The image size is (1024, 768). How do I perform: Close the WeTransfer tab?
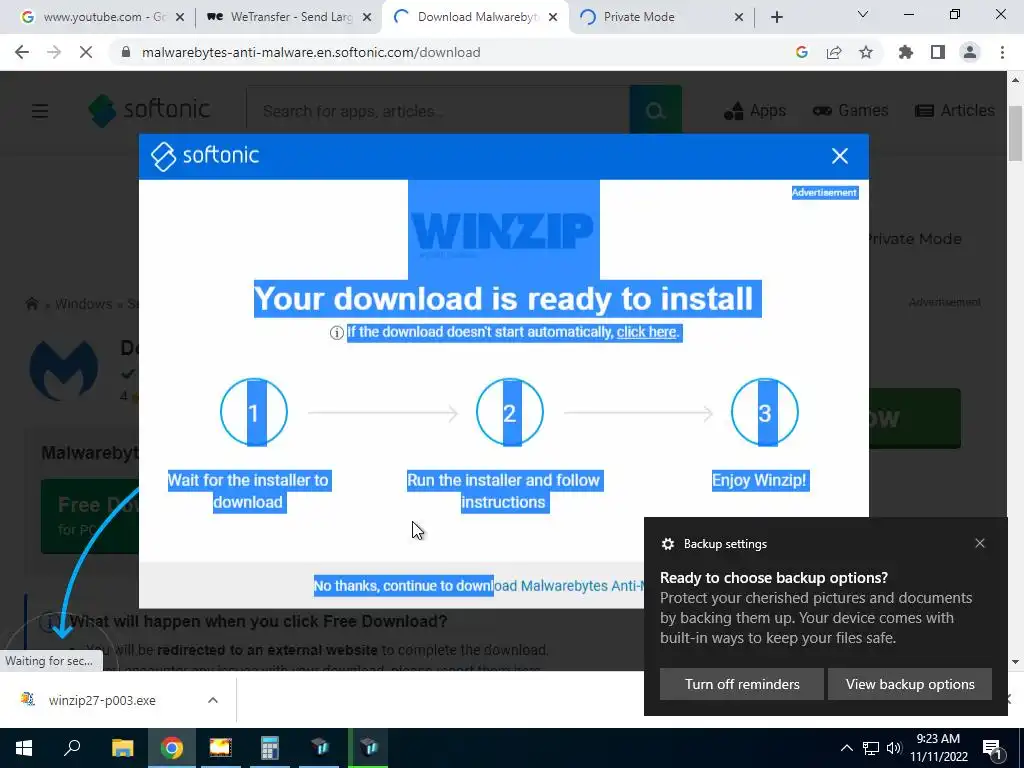(x=367, y=18)
